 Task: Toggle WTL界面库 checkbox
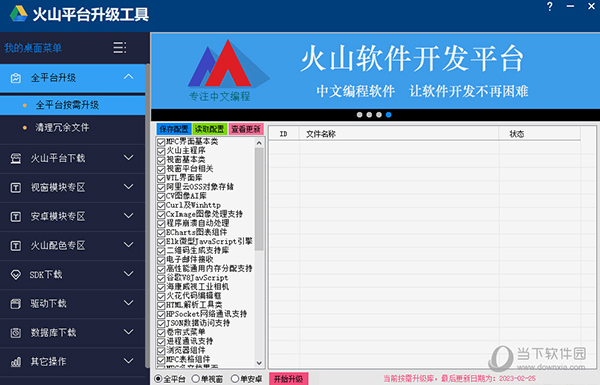point(161,178)
